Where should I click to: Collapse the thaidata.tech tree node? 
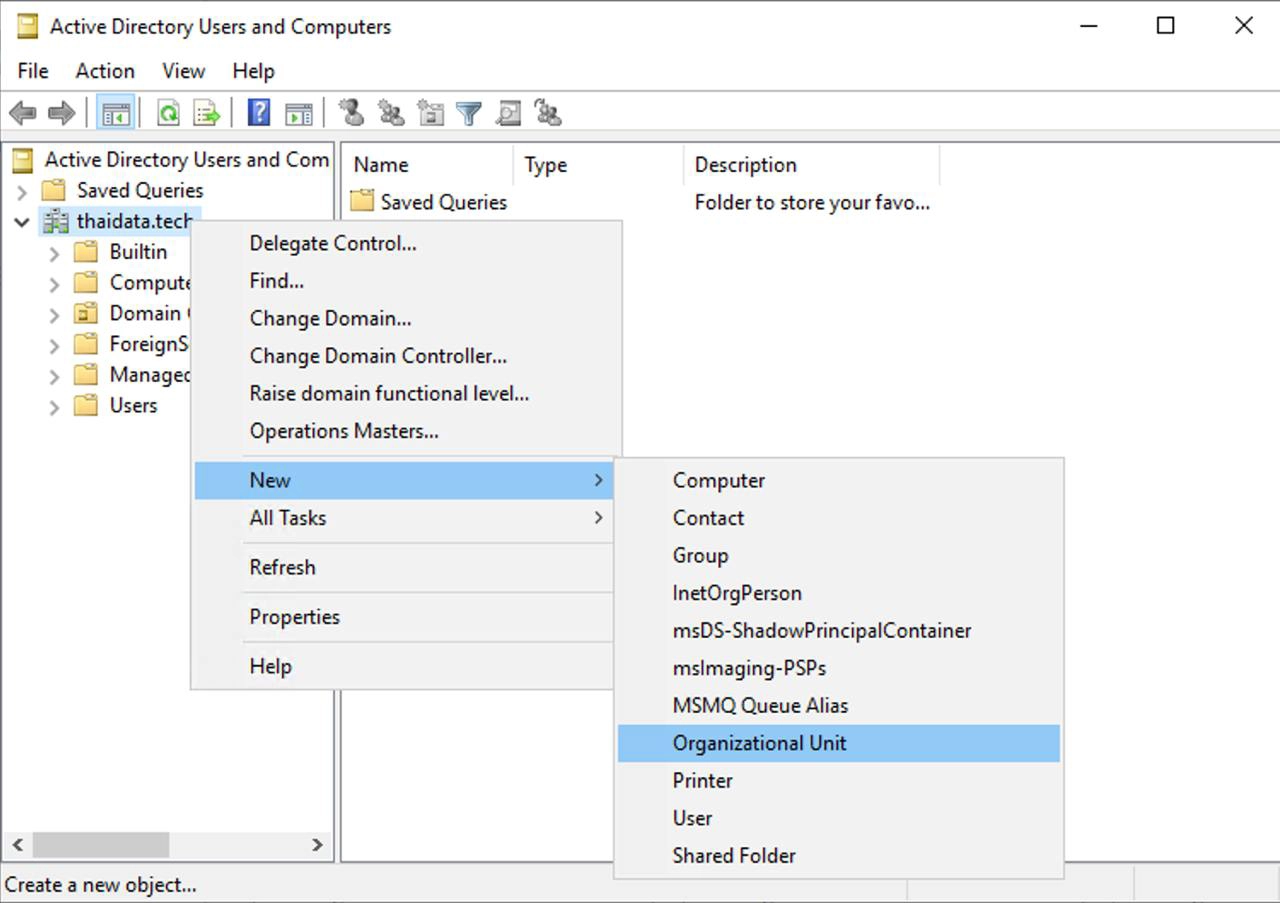click(22, 222)
